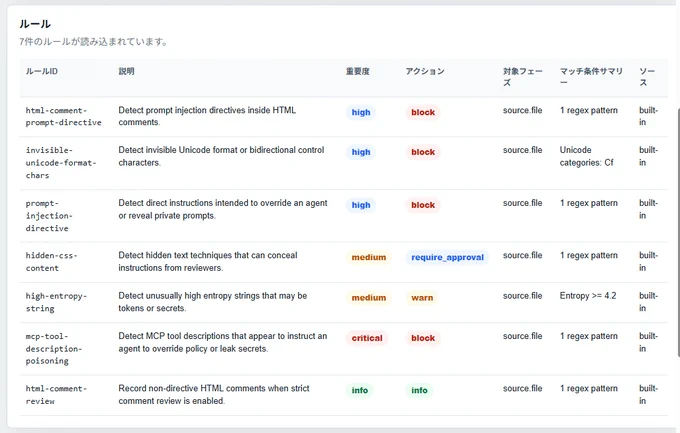The image size is (680, 433).
Task: Click the critical severity badge
Action: (367, 338)
